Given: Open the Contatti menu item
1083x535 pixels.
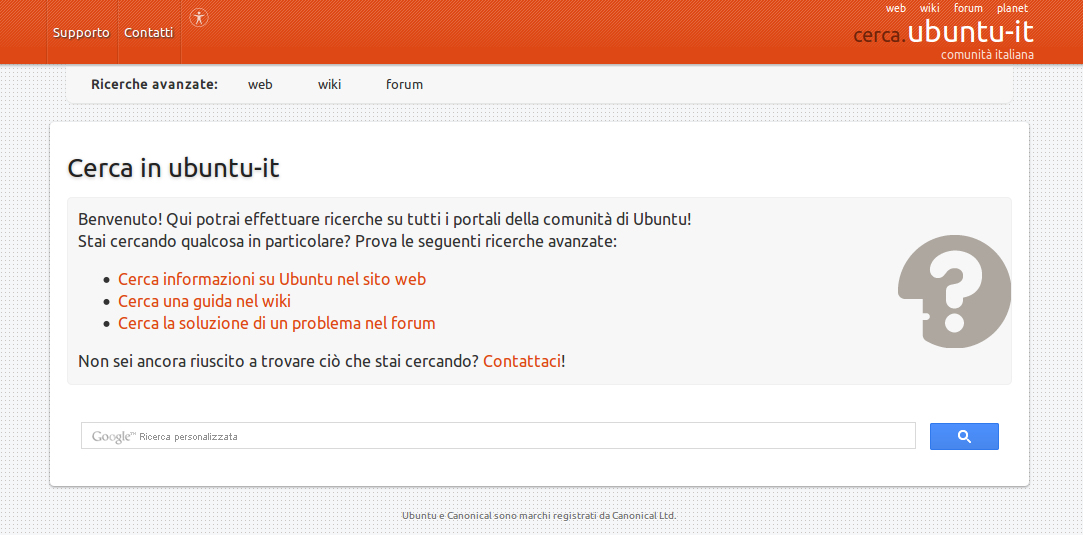Looking at the screenshot, I should click(x=148, y=32).
